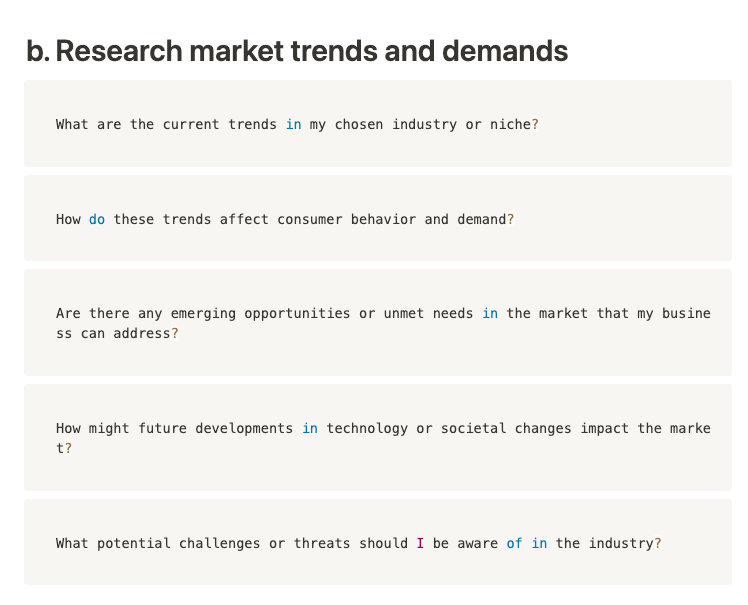This screenshot has height=605, width=748.
Task: Click the word 'societal' in fourth block
Action: click(x=473, y=428)
